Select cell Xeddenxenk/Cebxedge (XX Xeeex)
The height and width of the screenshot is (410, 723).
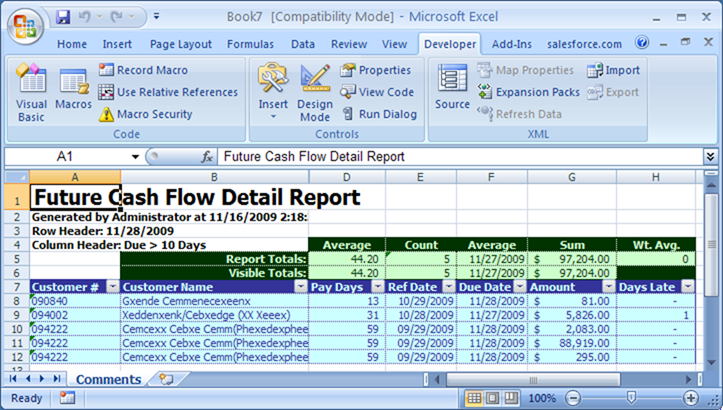tap(214, 315)
